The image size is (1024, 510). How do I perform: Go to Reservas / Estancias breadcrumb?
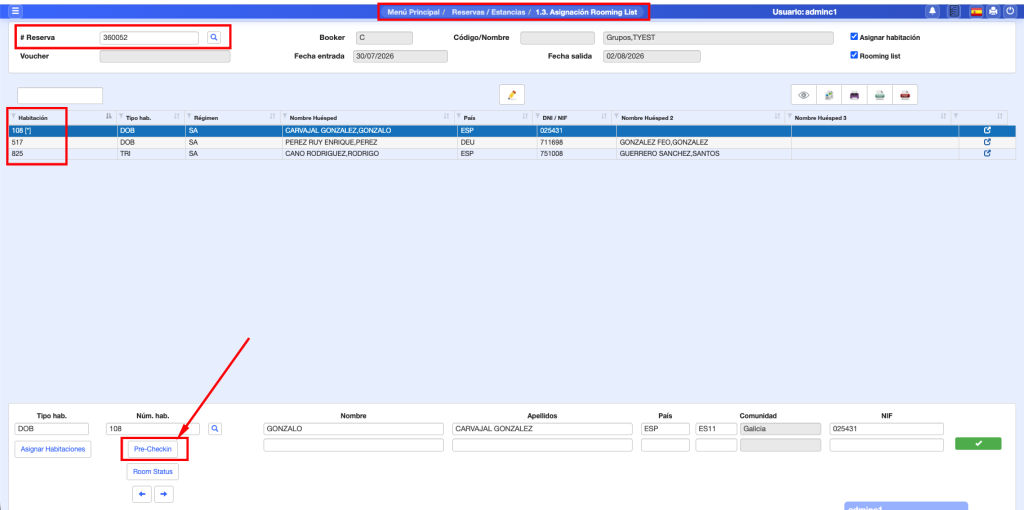click(488, 12)
